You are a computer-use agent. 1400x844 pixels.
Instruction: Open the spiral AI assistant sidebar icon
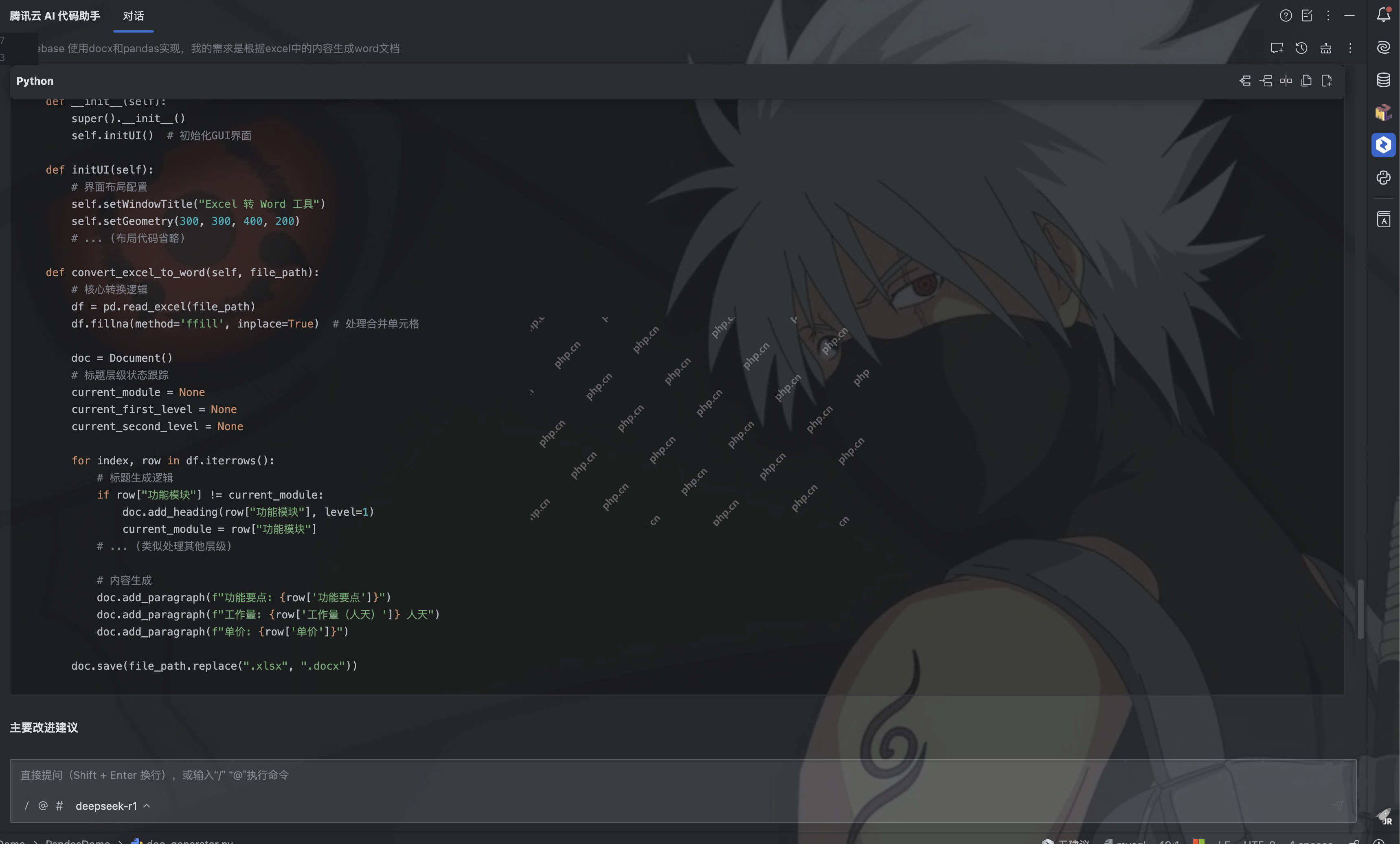pos(1384,47)
